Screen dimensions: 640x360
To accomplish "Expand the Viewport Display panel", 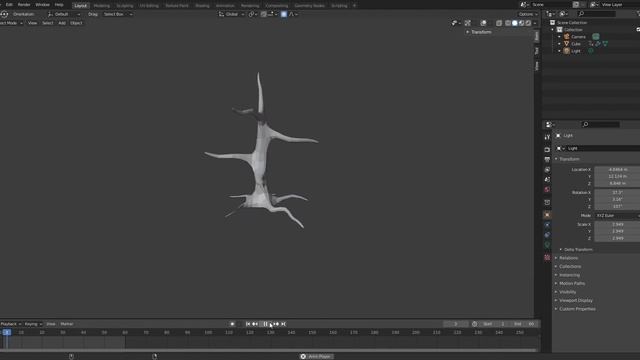I will point(576,300).
